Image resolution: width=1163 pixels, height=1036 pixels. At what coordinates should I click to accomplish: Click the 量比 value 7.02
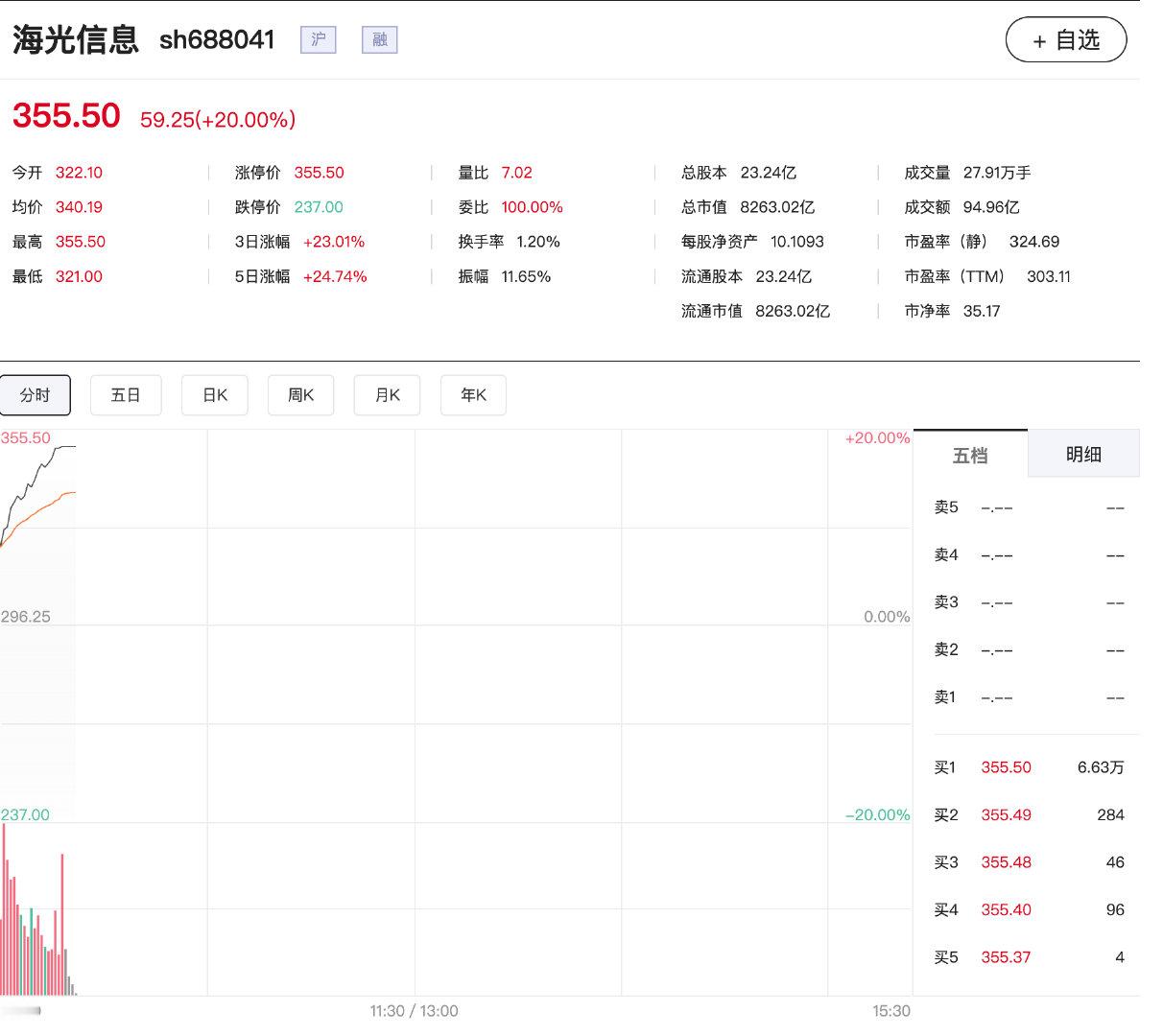tap(516, 173)
